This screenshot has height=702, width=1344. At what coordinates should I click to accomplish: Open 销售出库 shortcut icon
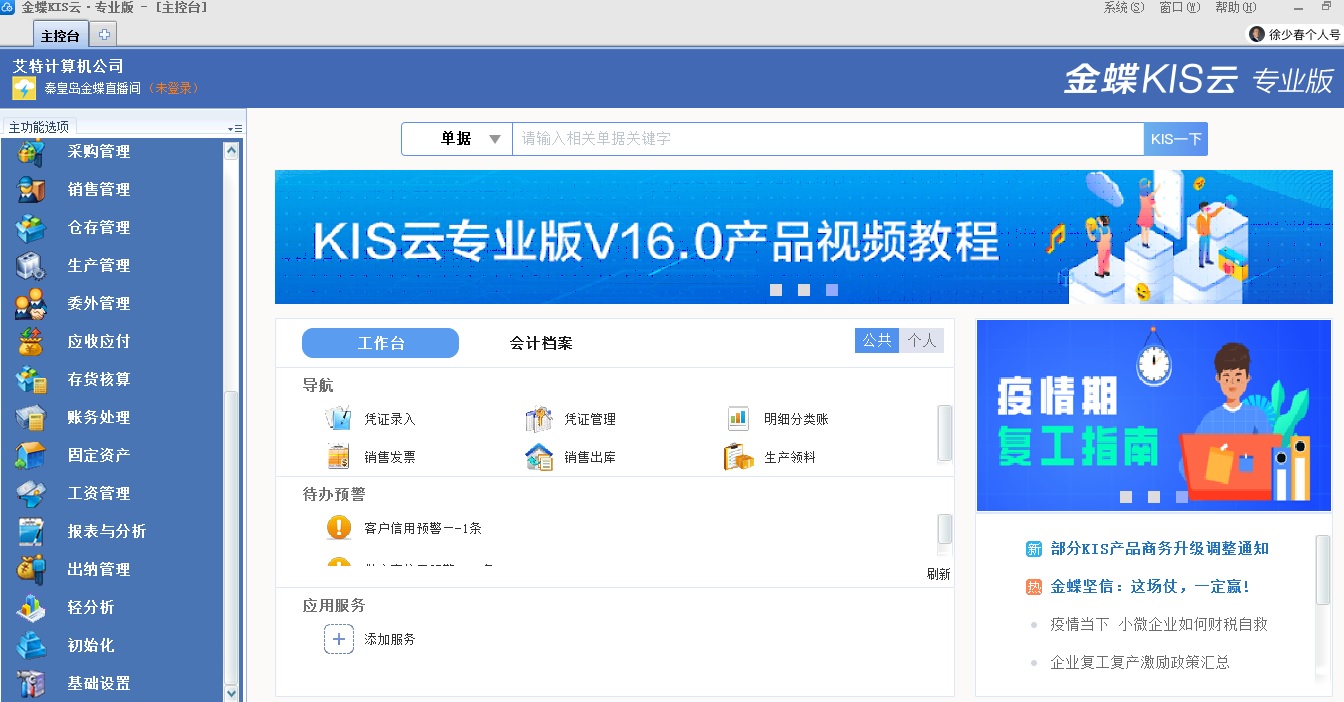click(x=539, y=457)
